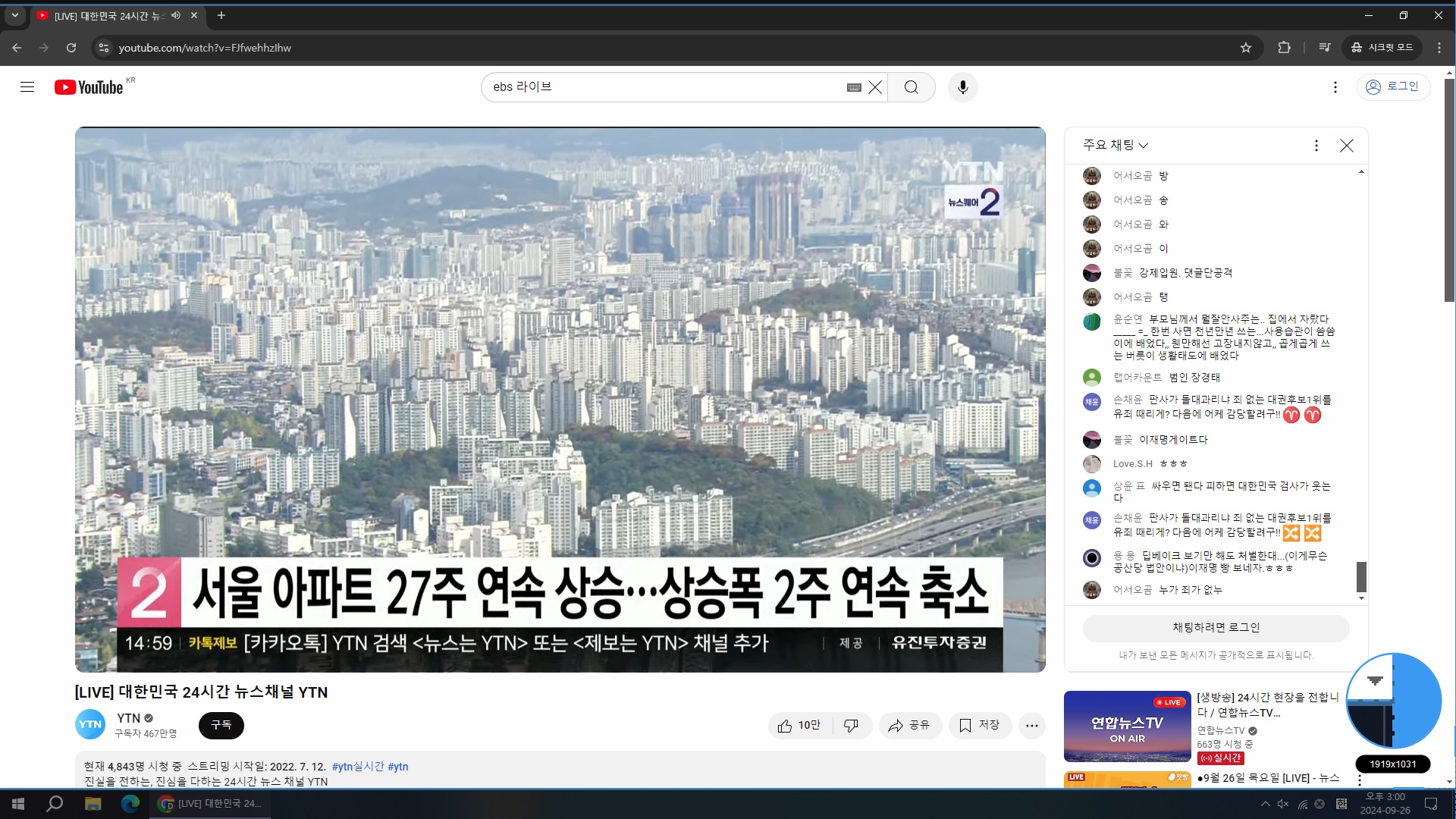Like the video with thumbs-up 10만

799,726
